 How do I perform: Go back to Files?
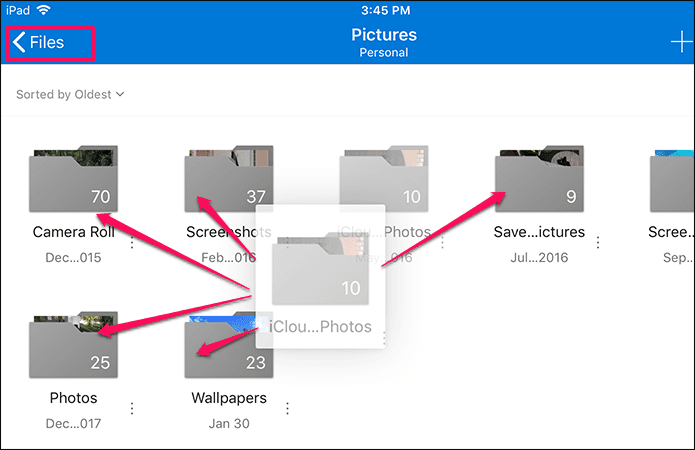click(39, 43)
